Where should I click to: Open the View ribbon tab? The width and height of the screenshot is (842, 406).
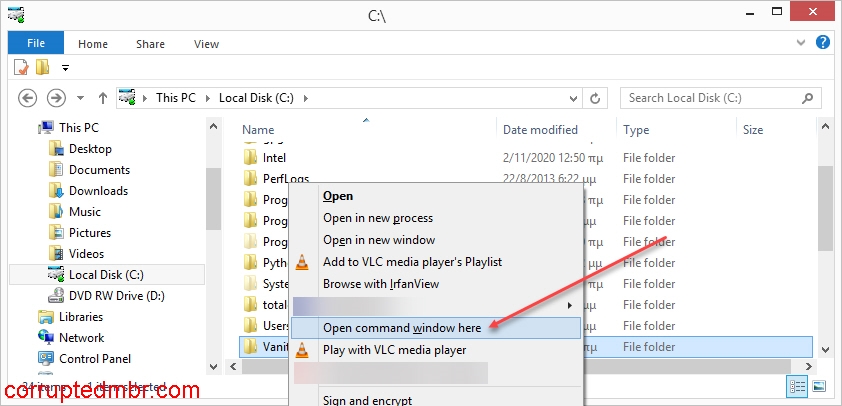pos(206,44)
